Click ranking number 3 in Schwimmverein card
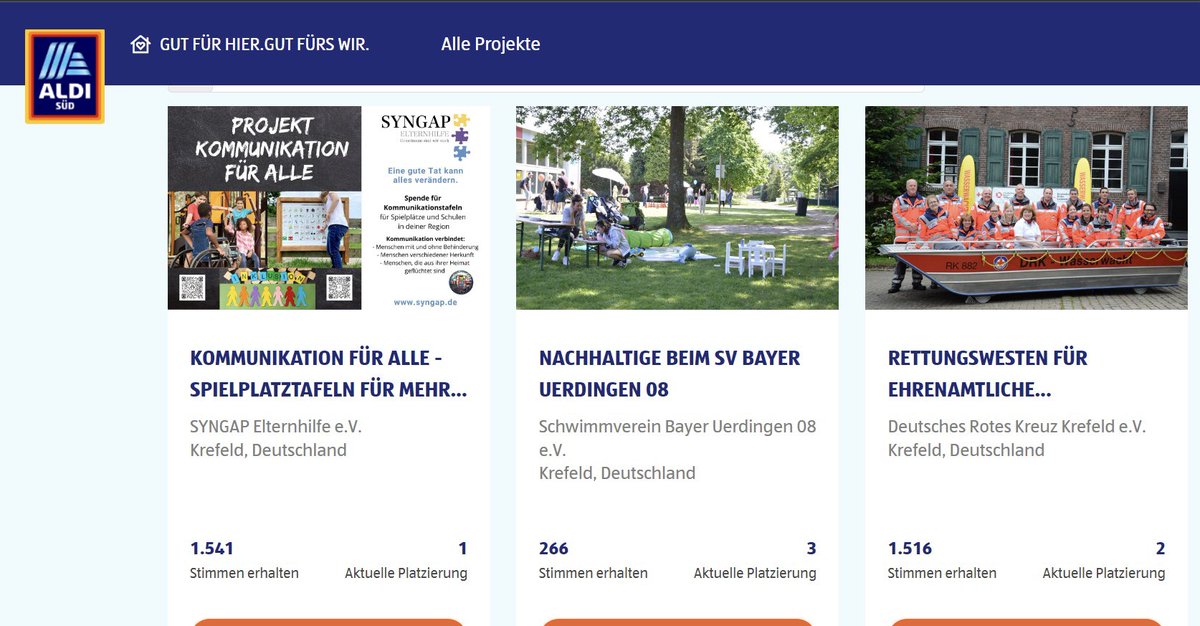1200x626 pixels. [811, 548]
